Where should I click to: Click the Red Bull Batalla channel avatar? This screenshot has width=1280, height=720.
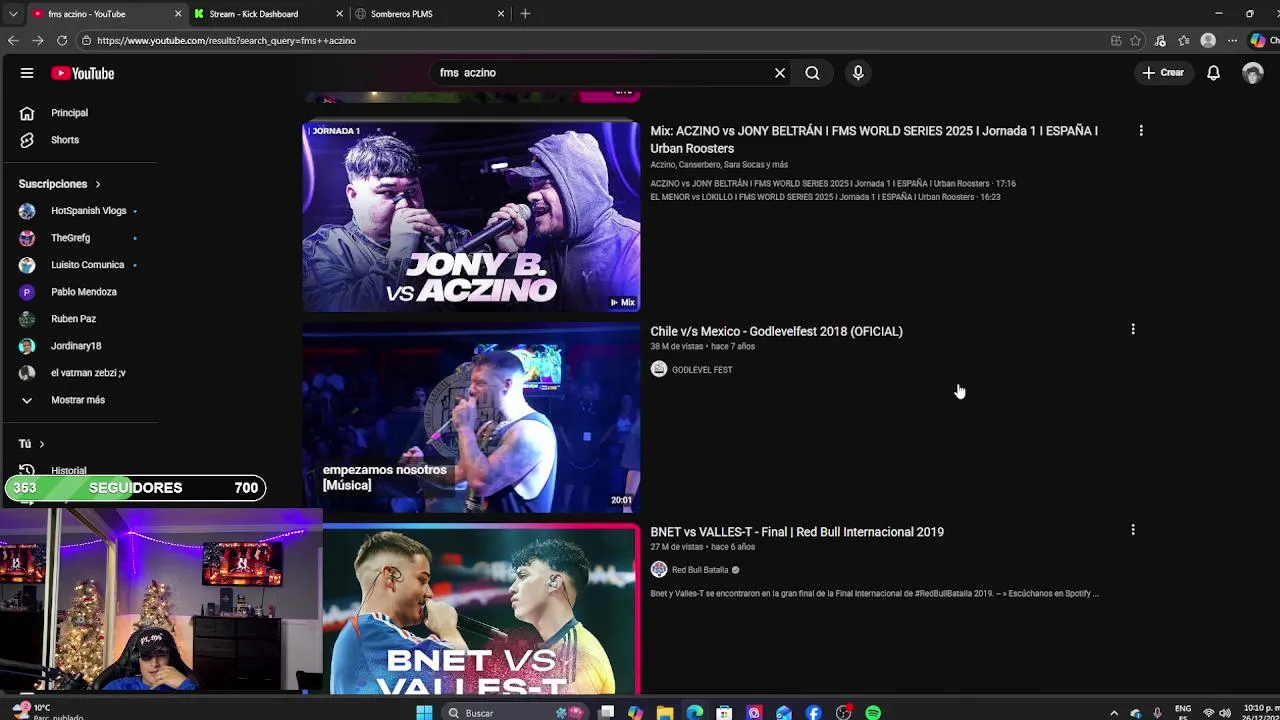pyautogui.click(x=659, y=569)
